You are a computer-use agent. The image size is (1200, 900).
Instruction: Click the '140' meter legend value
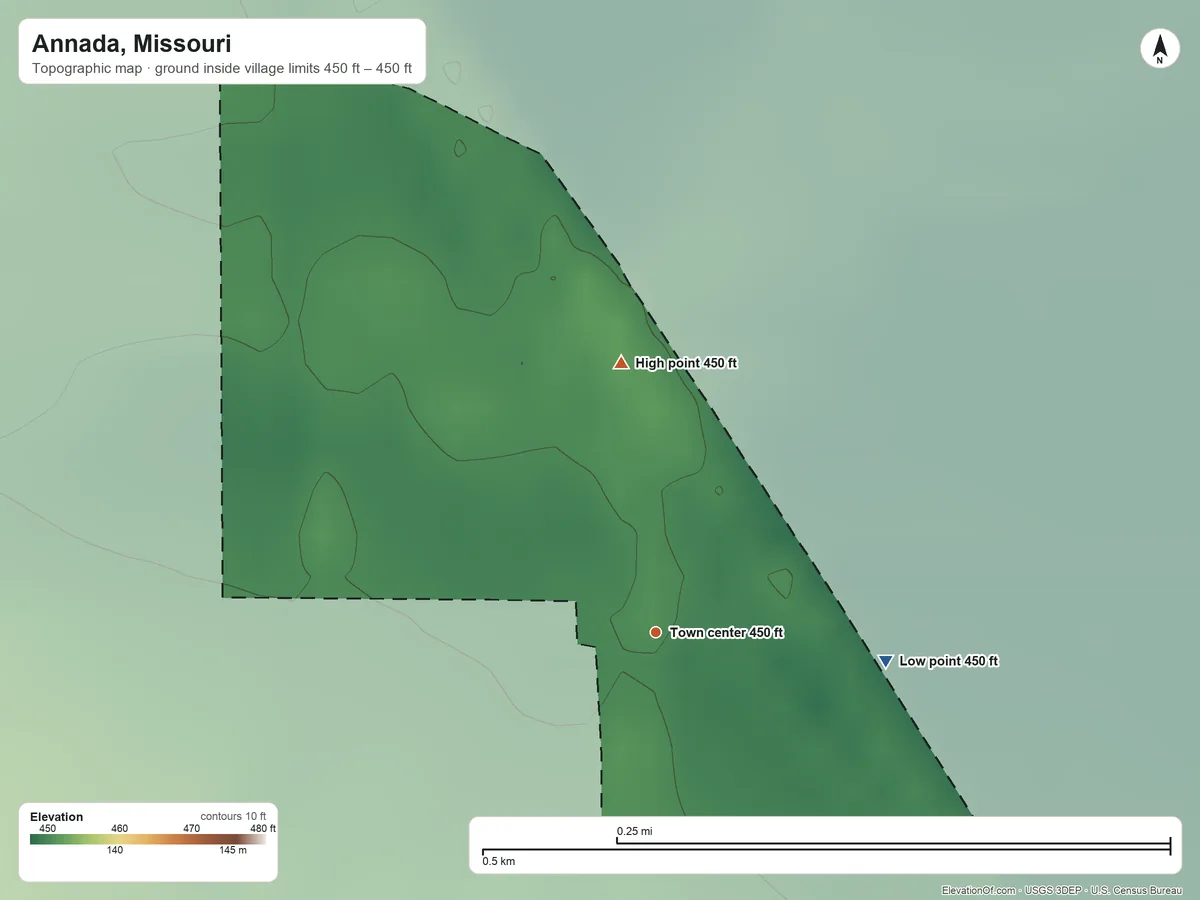(115, 851)
